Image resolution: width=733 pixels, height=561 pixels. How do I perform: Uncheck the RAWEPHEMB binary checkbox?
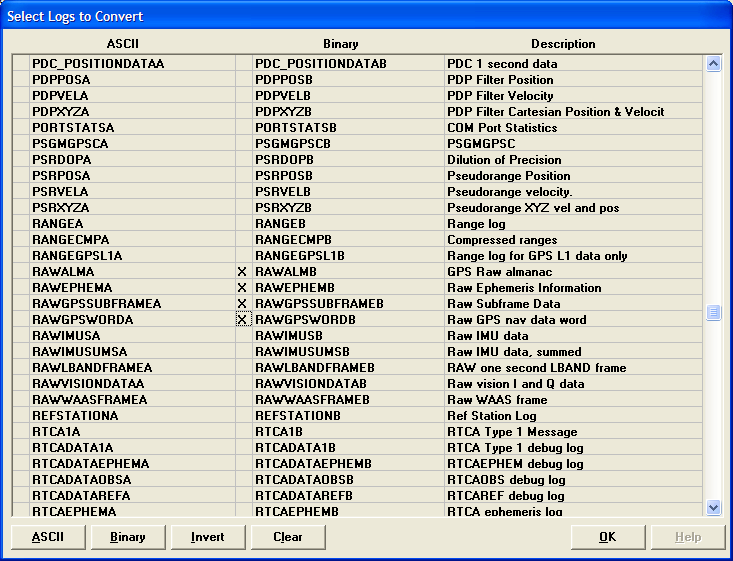242,288
